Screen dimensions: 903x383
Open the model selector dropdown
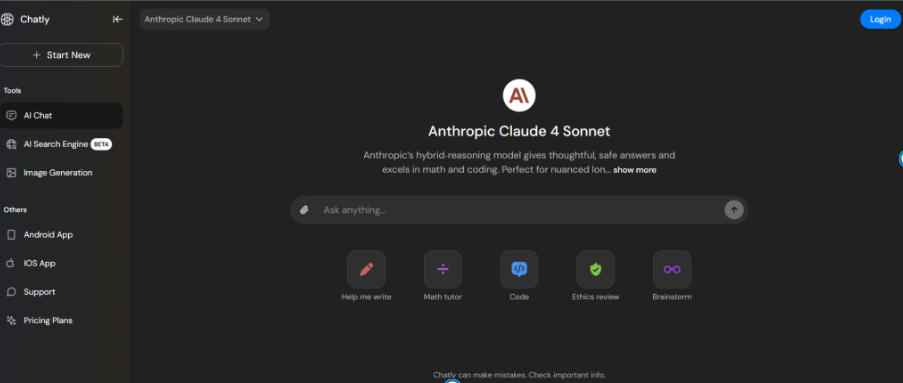pos(204,20)
